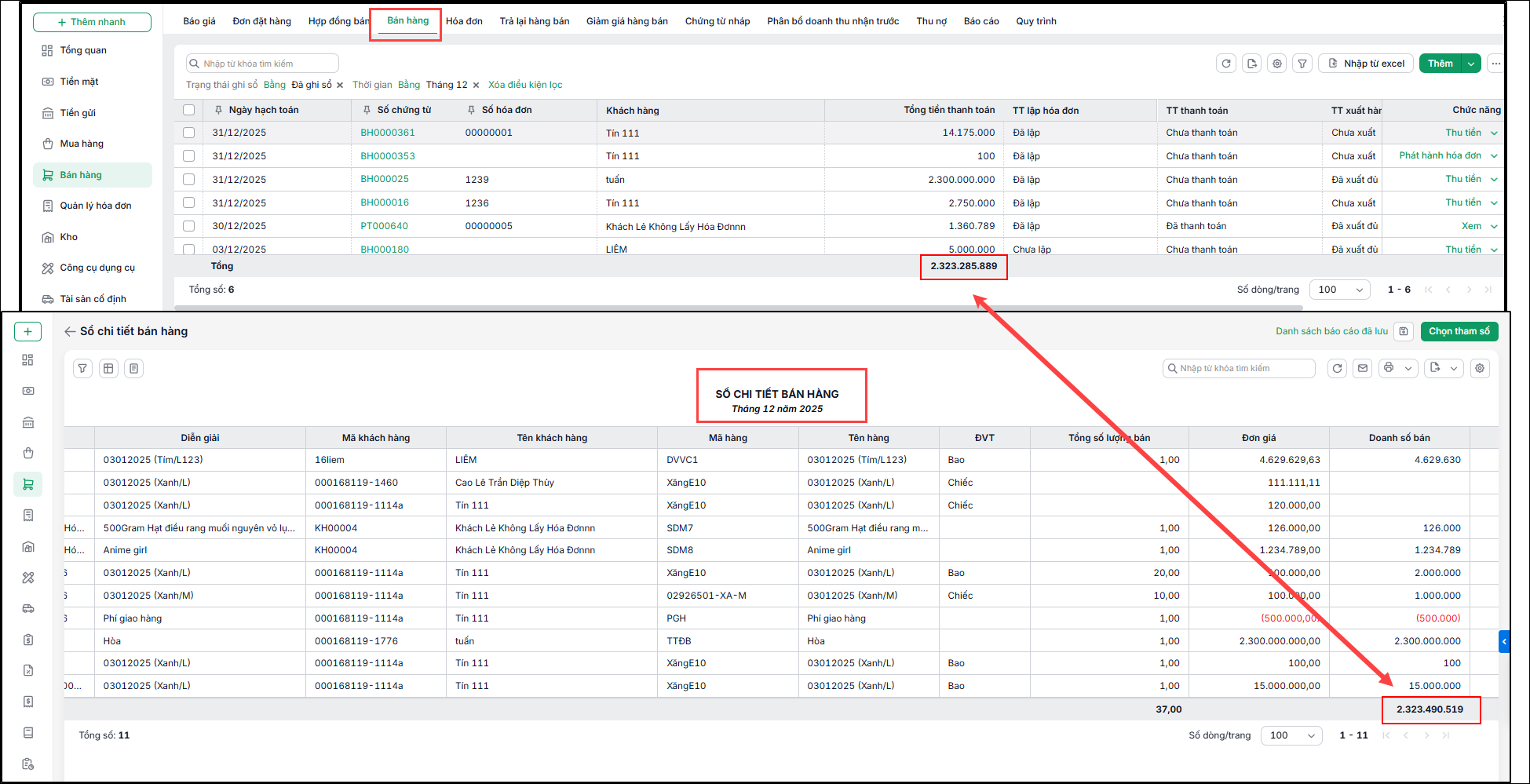Select all rows with the header checkbox
Screen dimensions: 1530x784
click(x=188, y=110)
